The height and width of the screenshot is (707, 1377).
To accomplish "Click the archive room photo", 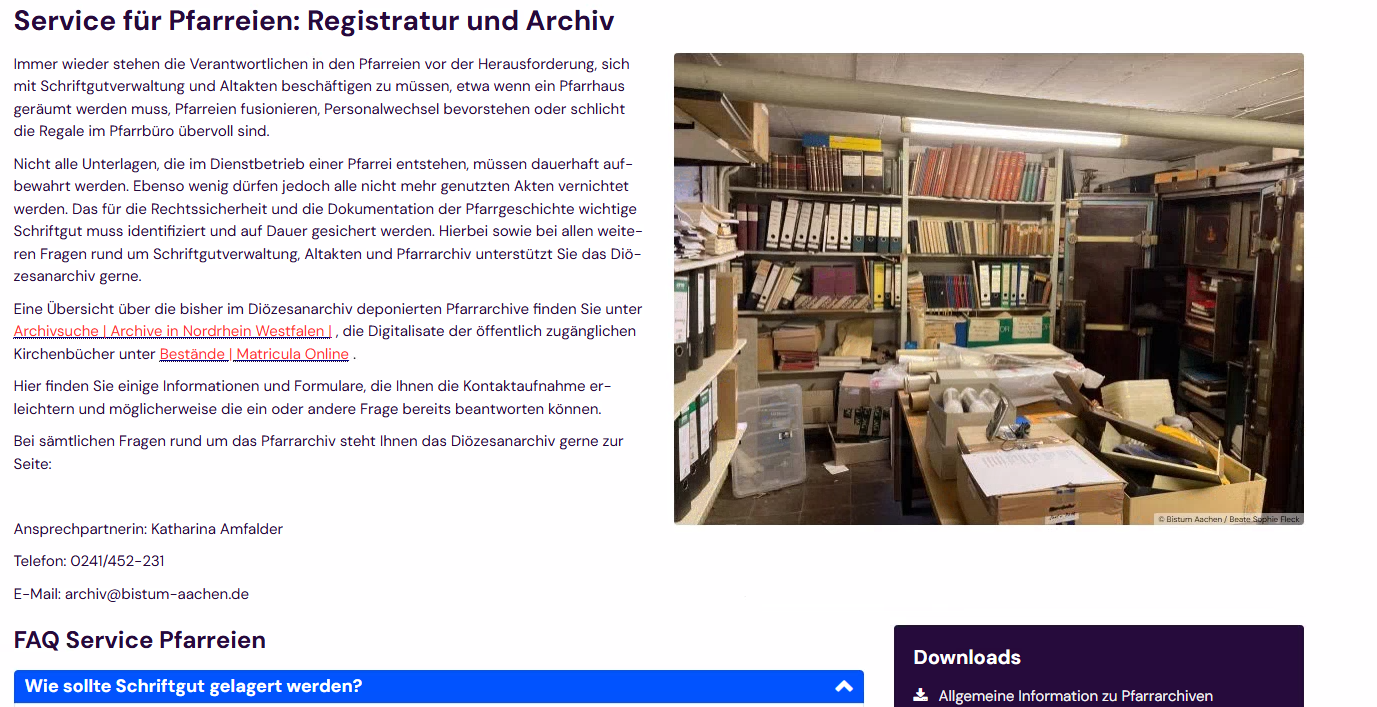I will pos(988,288).
